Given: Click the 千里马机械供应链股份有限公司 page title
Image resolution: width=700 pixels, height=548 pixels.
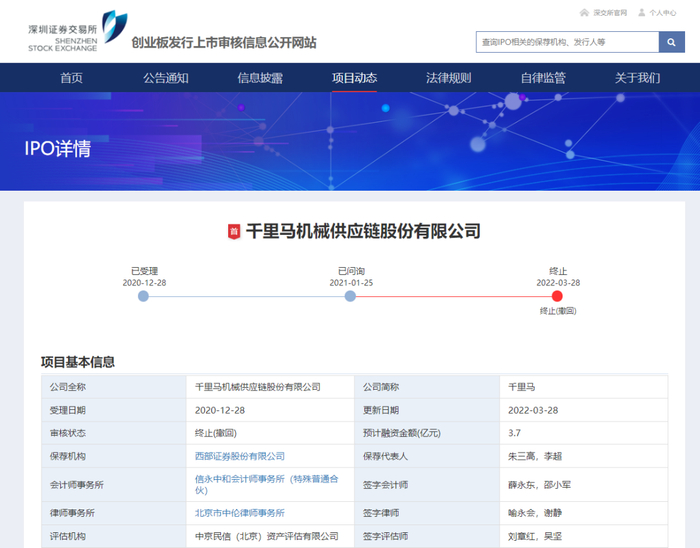Looking at the screenshot, I should point(363,231).
